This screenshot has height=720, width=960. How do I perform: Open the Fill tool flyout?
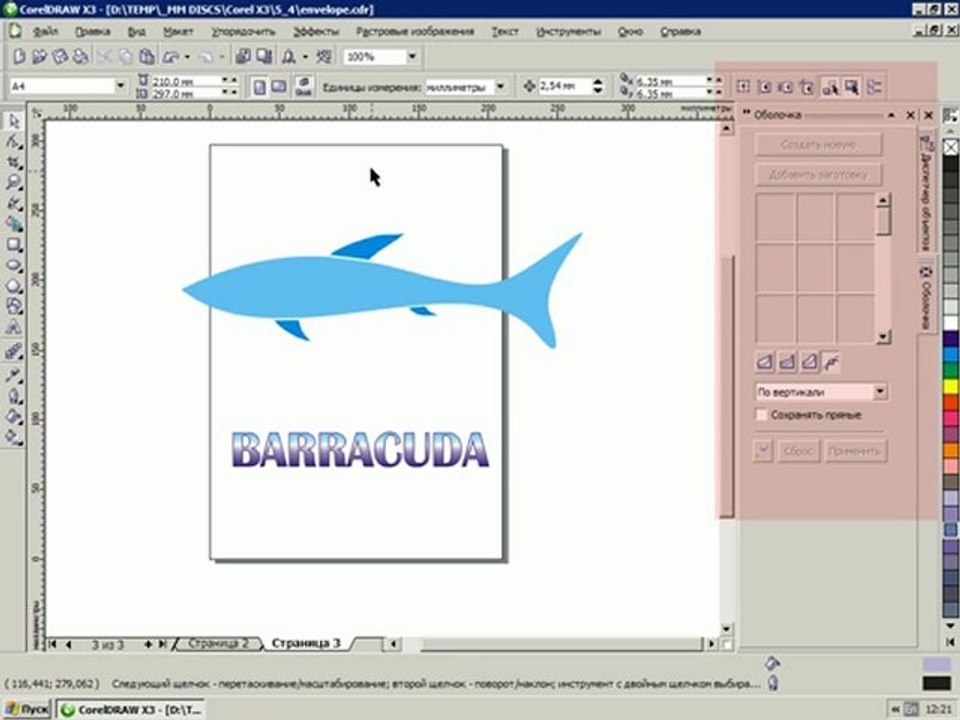pyautogui.click(x=13, y=416)
